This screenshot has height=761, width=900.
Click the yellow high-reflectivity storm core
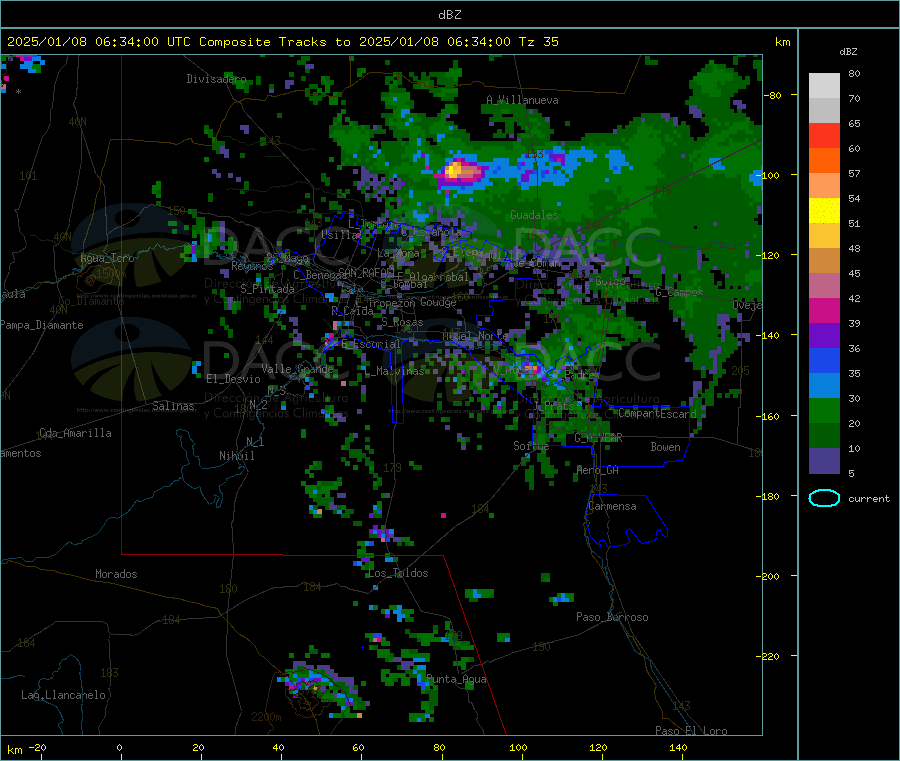(x=455, y=170)
